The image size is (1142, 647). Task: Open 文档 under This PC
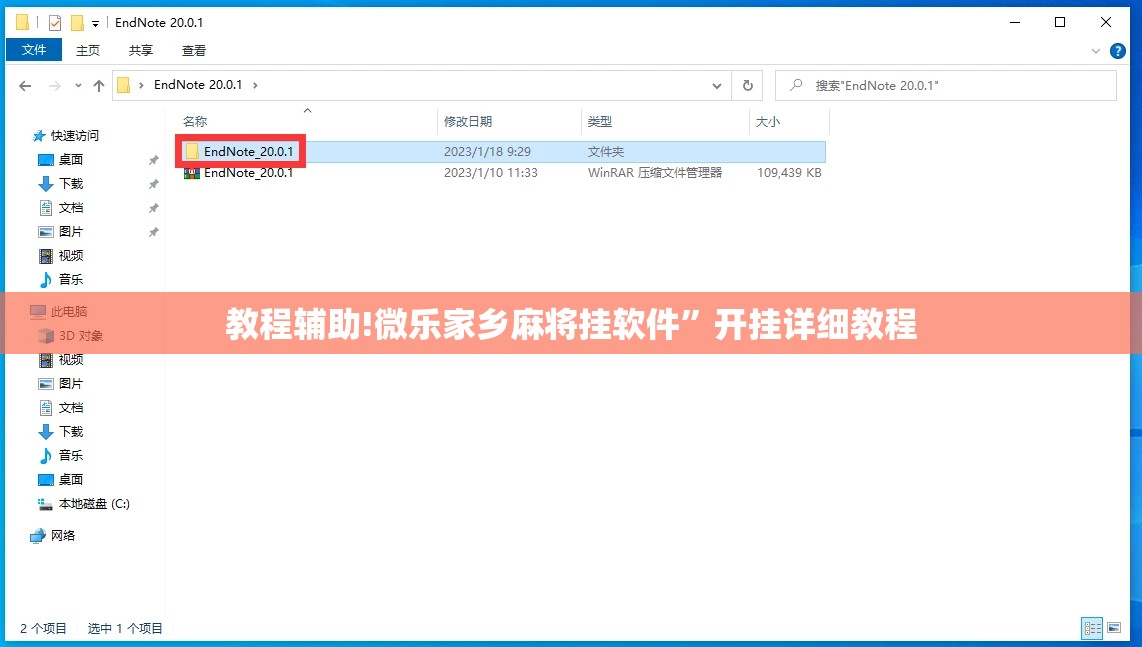click(x=71, y=407)
